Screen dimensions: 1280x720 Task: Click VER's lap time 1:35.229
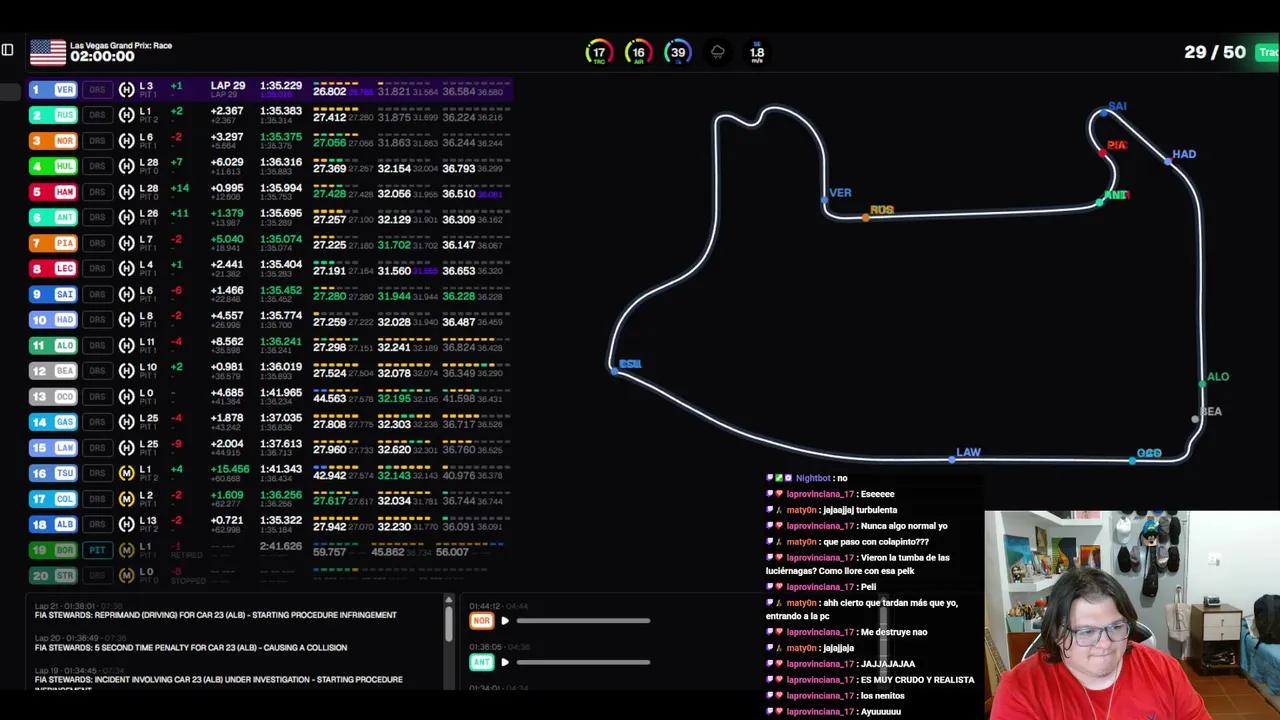pyautogui.click(x=281, y=86)
